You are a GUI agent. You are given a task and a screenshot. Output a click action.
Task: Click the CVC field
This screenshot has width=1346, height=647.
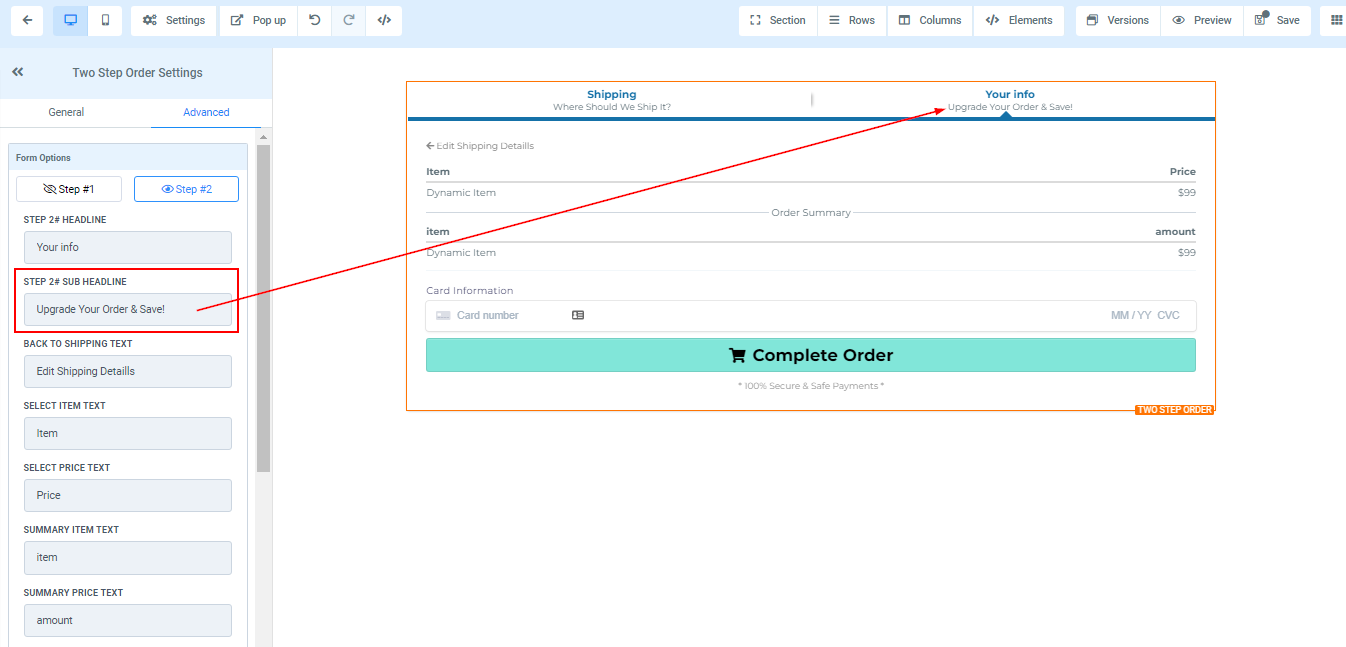[x=1168, y=315]
